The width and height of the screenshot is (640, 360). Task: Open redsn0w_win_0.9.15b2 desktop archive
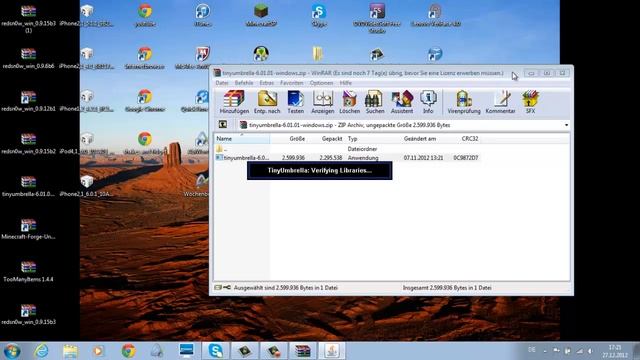click(x=28, y=143)
